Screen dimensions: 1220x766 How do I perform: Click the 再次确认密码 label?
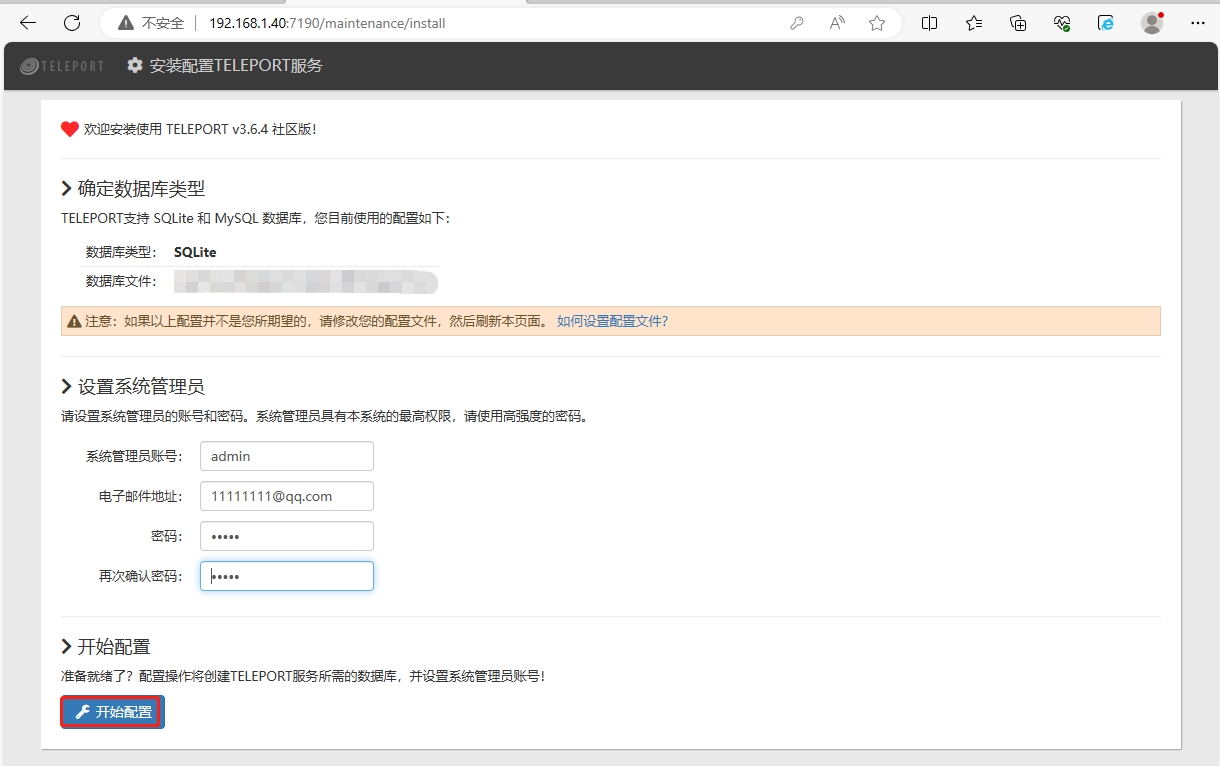click(x=141, y=576)
